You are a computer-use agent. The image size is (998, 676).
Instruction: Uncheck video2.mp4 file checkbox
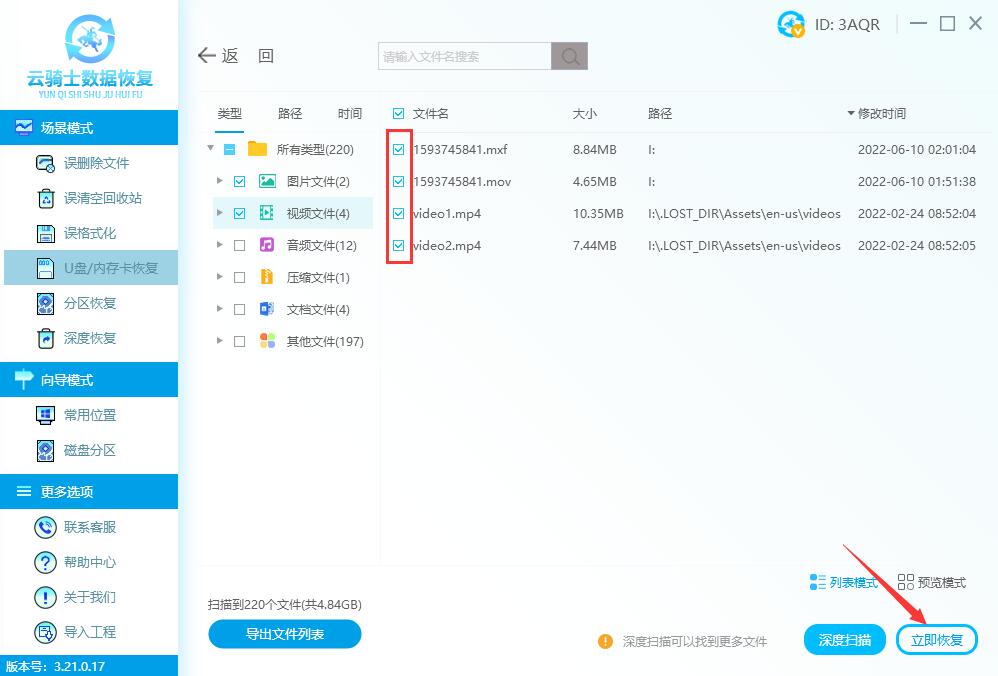click(398, 245)
